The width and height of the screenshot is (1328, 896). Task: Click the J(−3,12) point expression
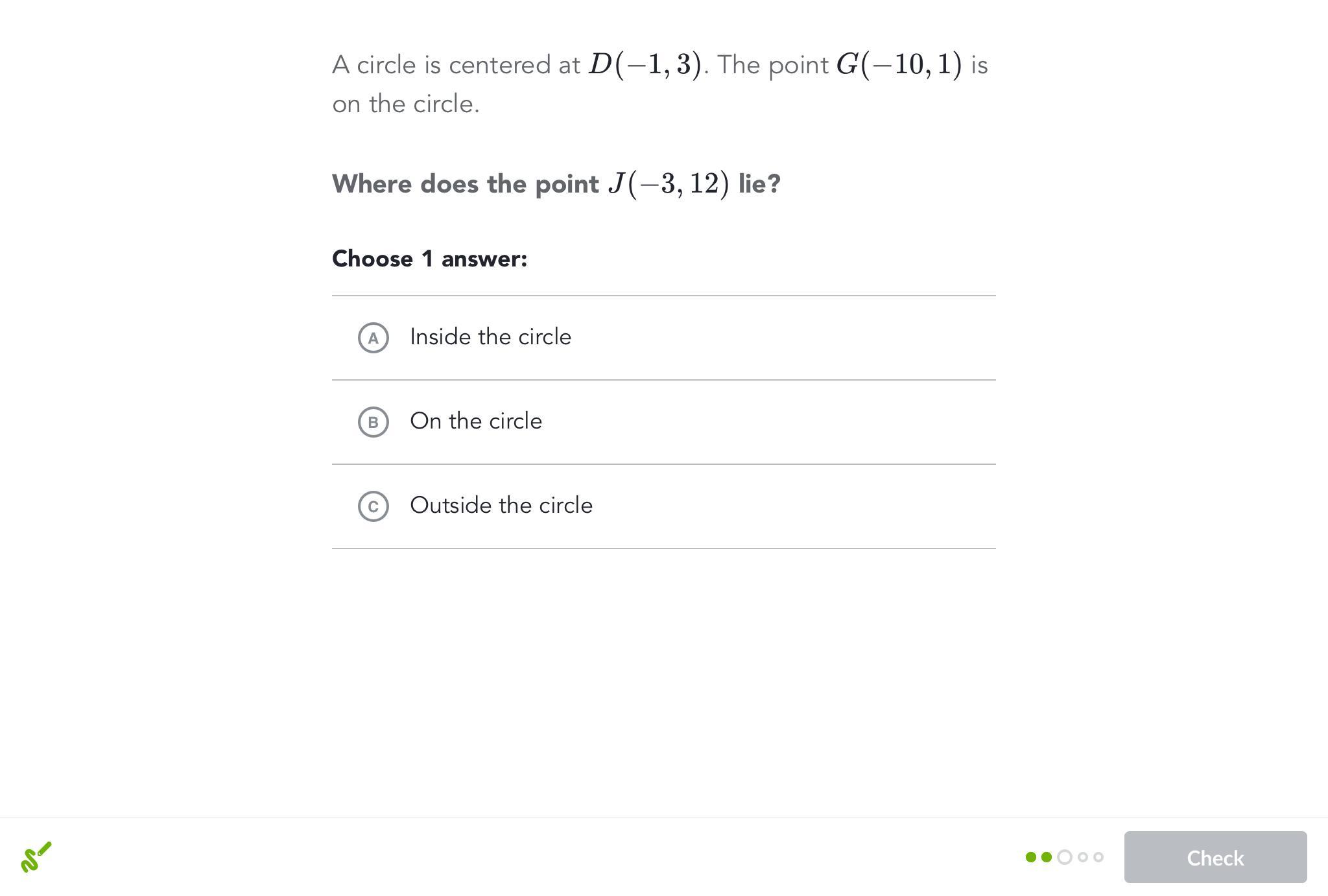tap(669, 184)
